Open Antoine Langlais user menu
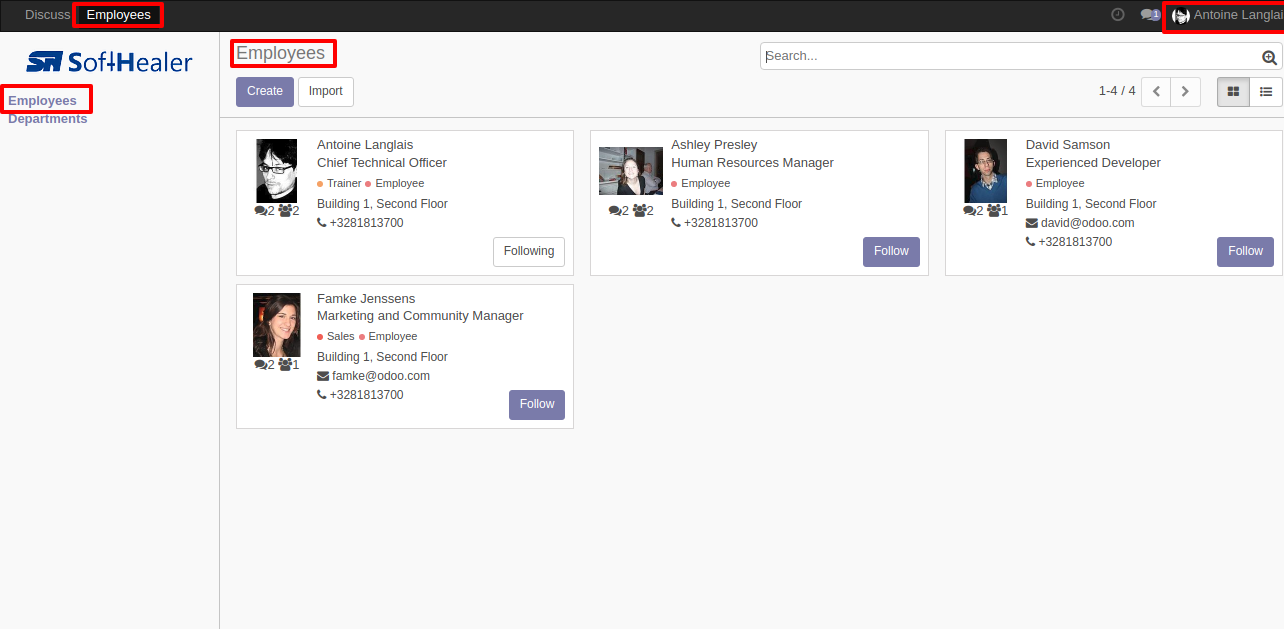Viewport: 1284px width, 629px height. coord(1227,15)
